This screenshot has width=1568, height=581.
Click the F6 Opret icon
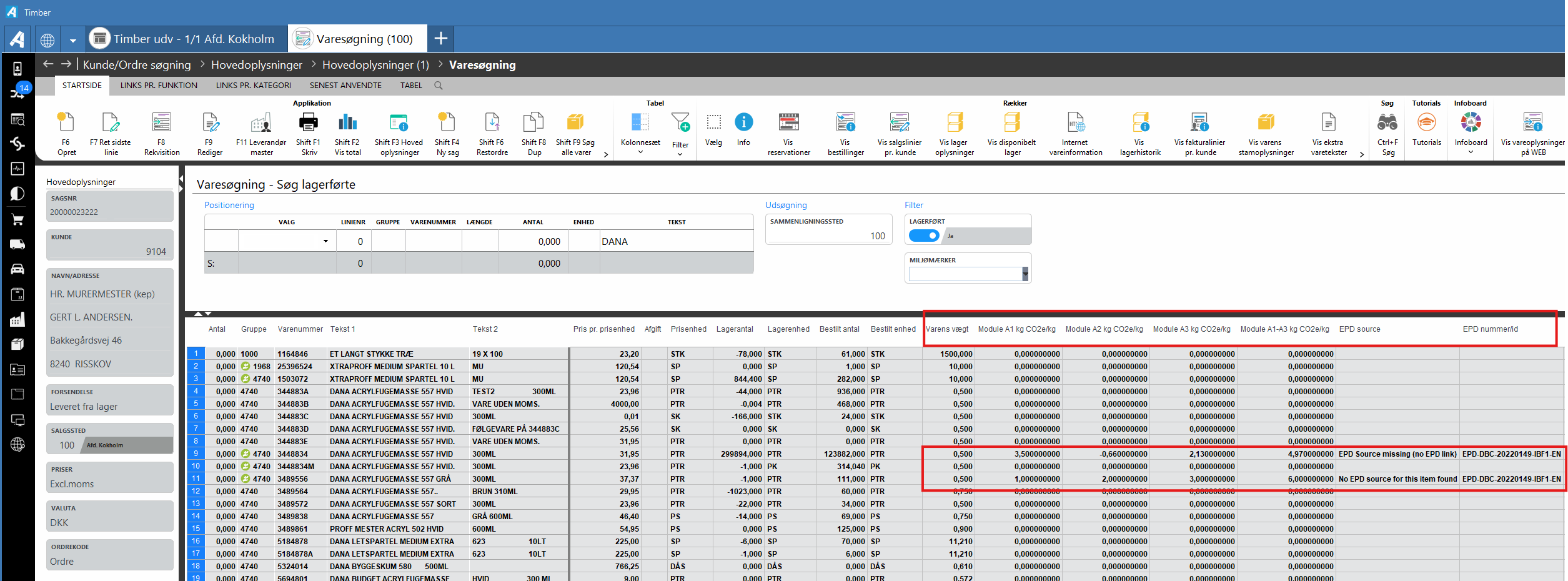point(66,122)
